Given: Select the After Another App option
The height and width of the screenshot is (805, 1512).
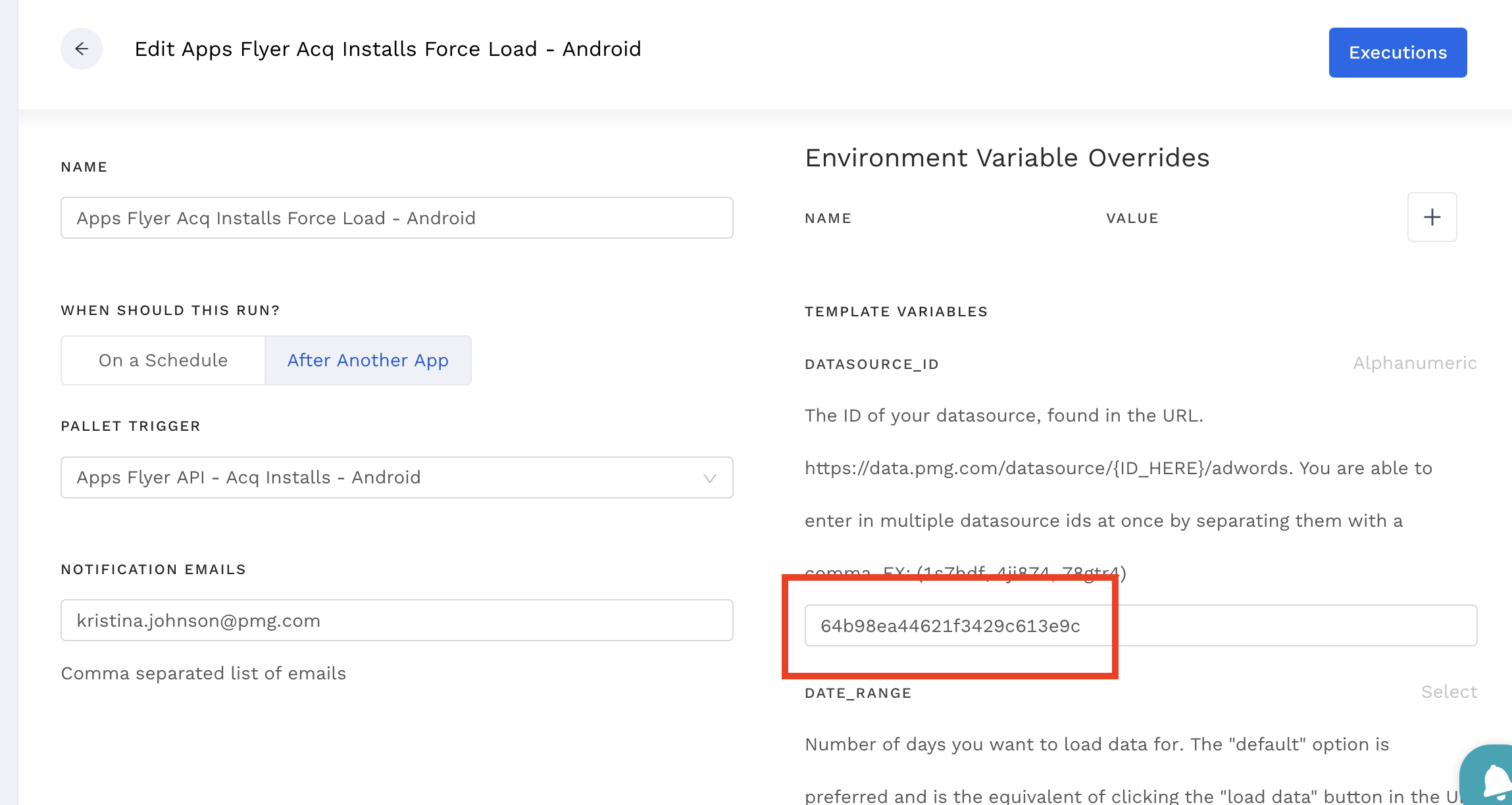Looking at the screenshot, I should click(x=368, y=360).
